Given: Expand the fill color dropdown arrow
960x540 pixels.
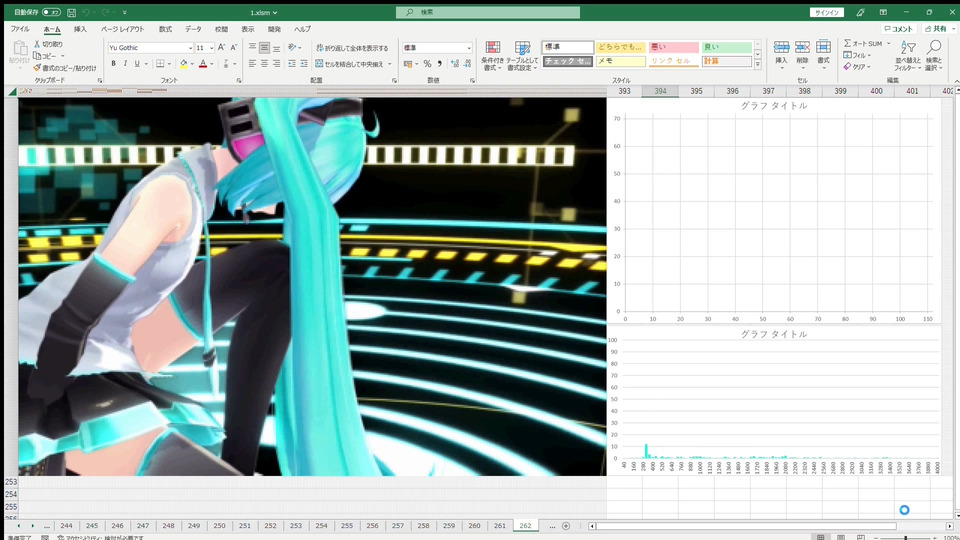Looking at the screenshot, I should point(192,64).
